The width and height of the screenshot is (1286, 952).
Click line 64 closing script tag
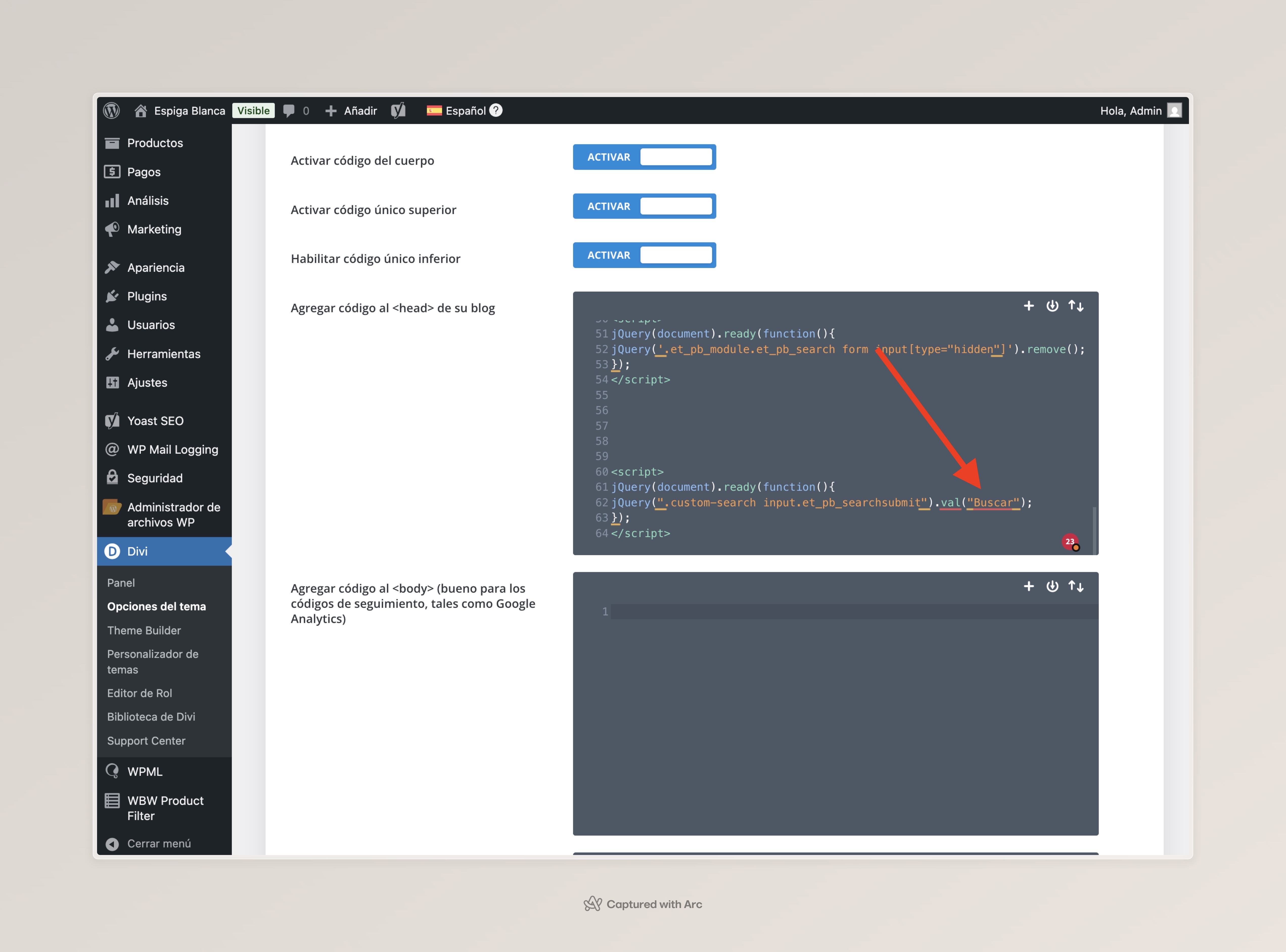[x=640, y=533]
